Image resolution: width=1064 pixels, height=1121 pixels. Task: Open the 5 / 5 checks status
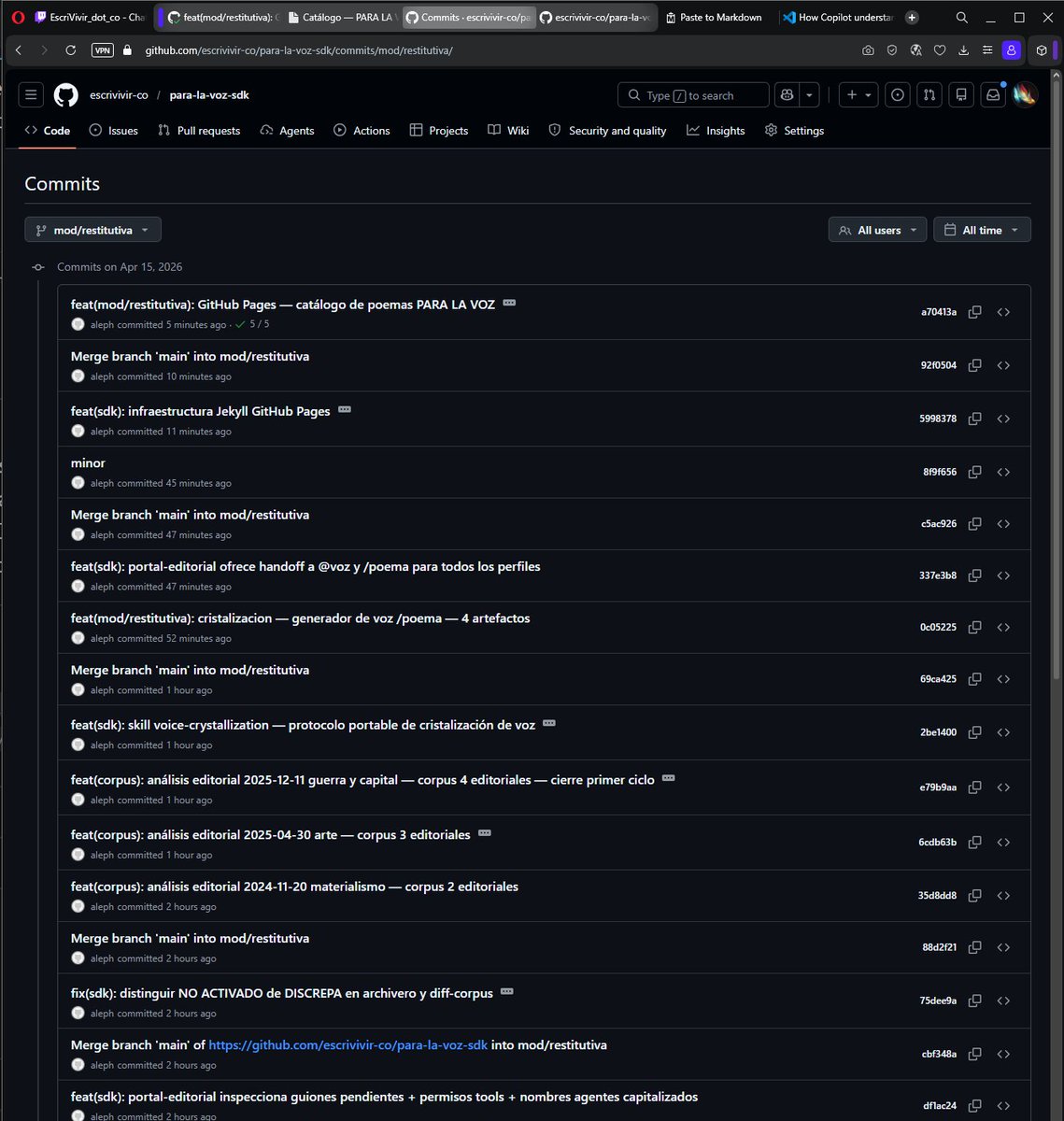252,325
